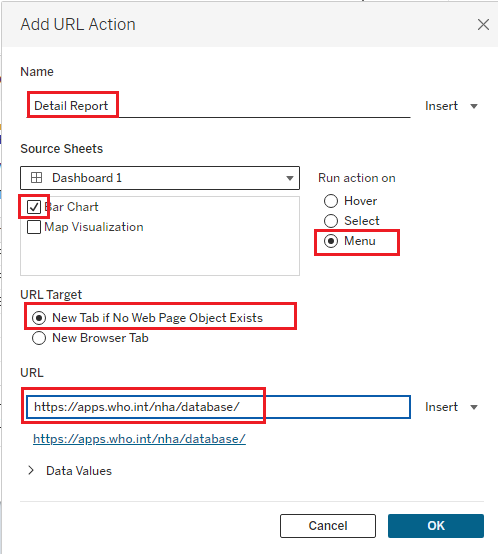Click the dashboard grid icon in Source Sheets
The height and width of the screenshot is (554, 498).
[36, 177]
